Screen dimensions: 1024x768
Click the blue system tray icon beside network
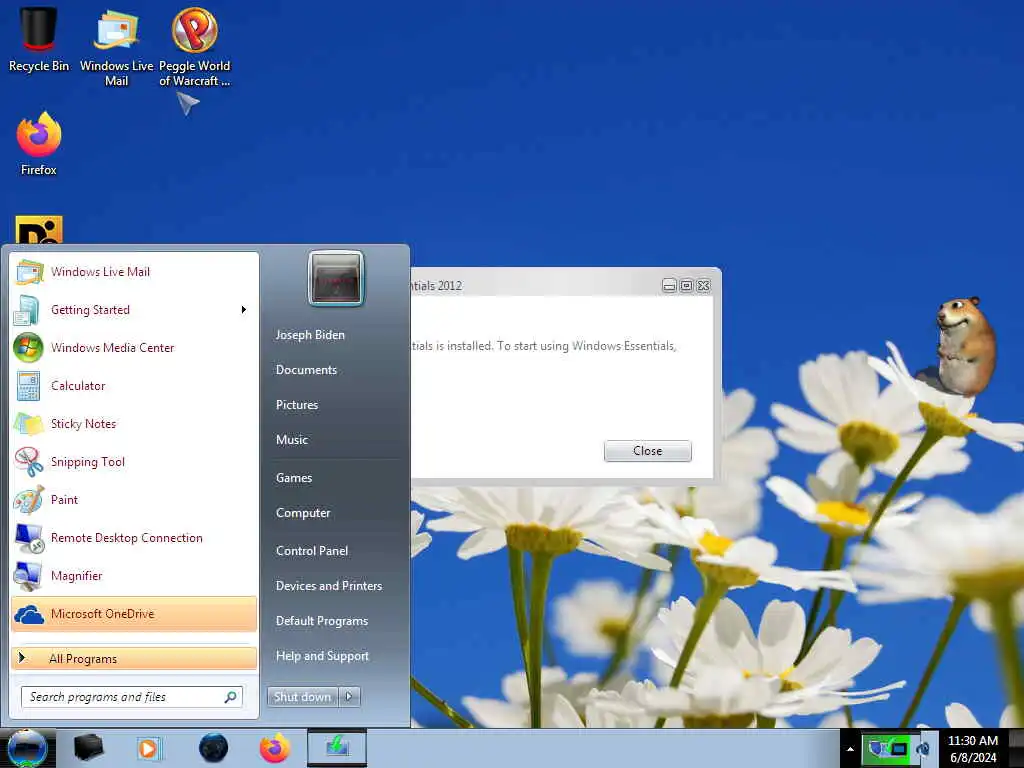(923, 749)
